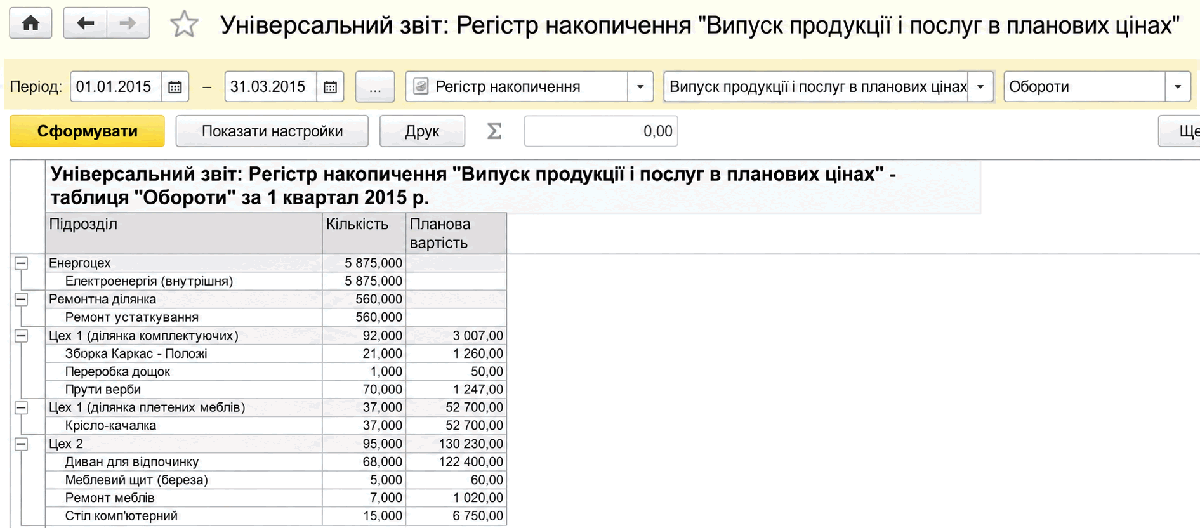Select Крісло-качалка cell

tap(184, 425)
